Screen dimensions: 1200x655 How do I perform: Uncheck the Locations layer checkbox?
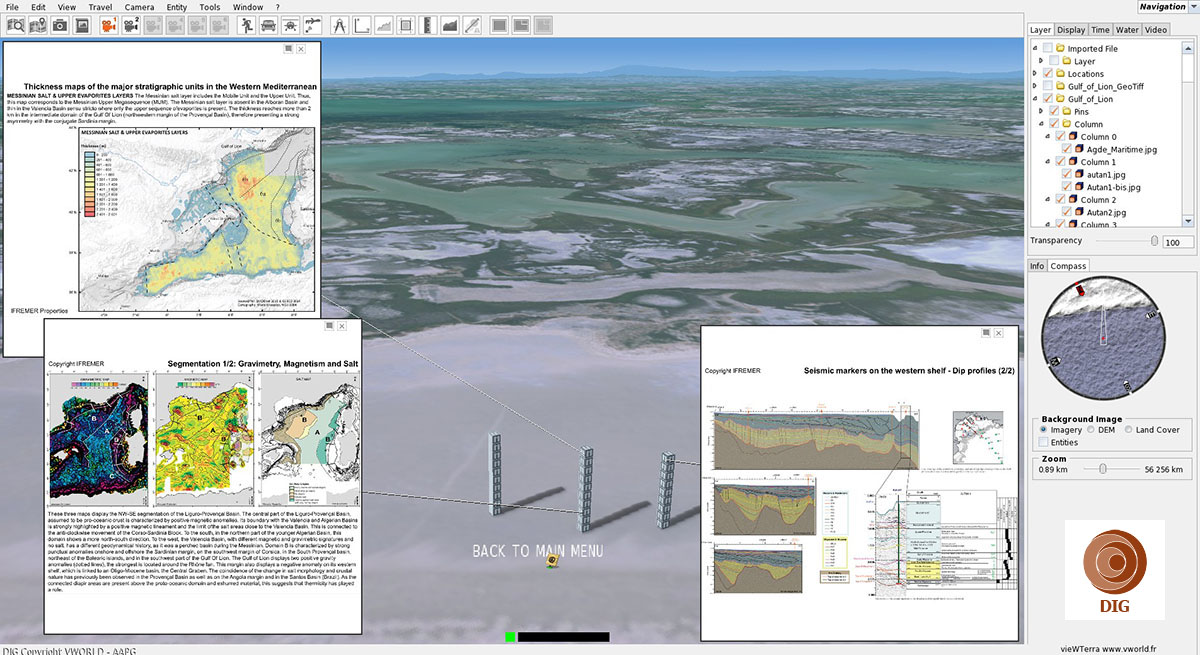pyautogui.click(x=1047, y=74)
